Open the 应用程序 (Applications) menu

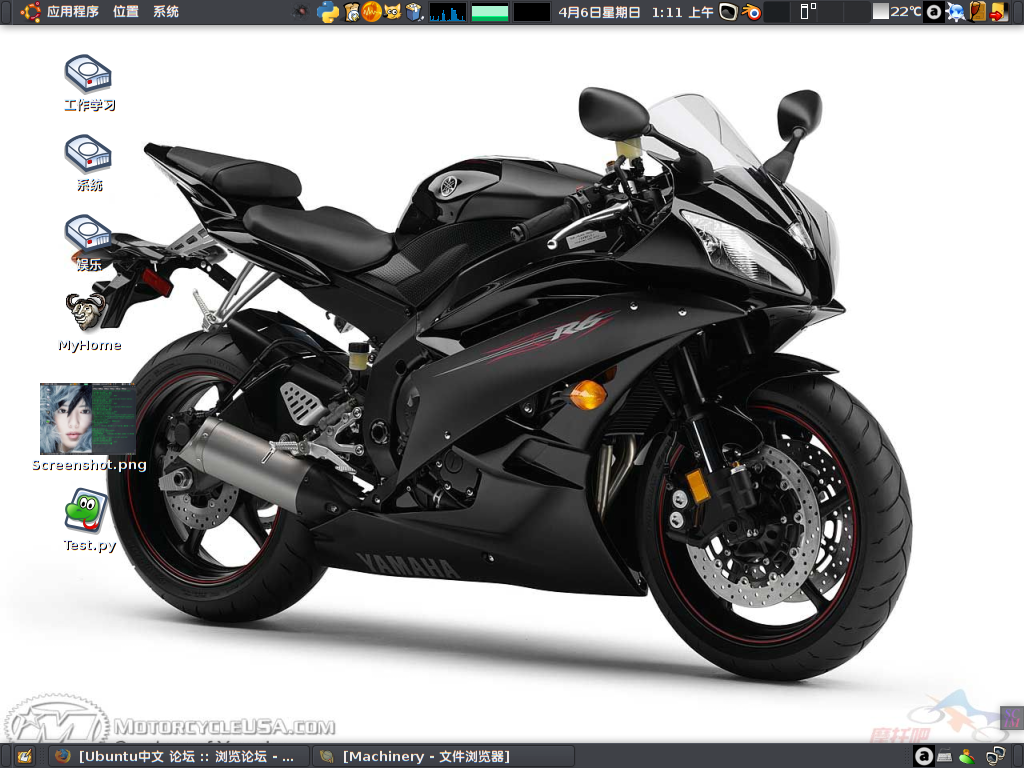coord(72,12)
